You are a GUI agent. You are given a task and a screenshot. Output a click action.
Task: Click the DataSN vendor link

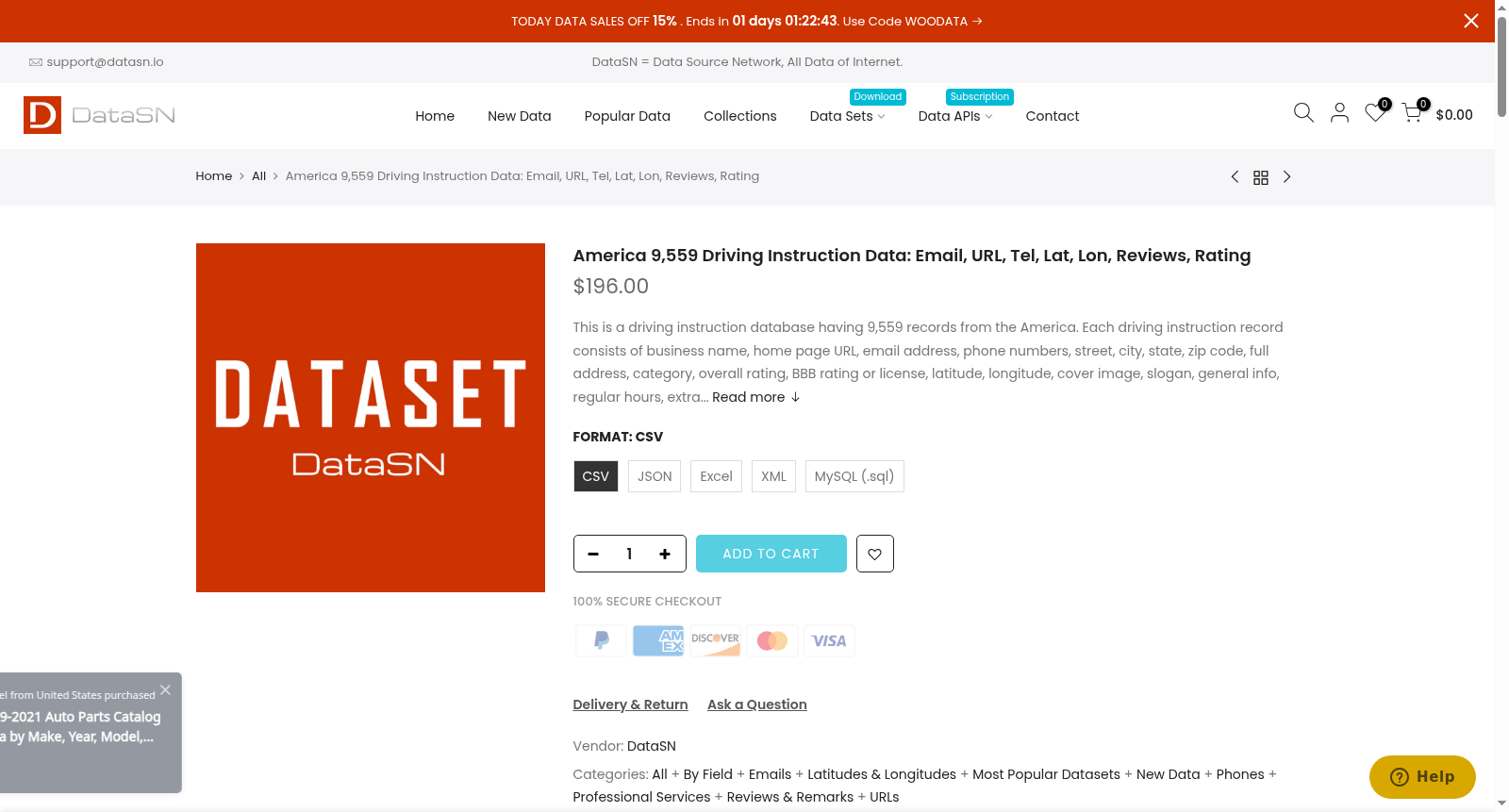(x=652, y=746)
